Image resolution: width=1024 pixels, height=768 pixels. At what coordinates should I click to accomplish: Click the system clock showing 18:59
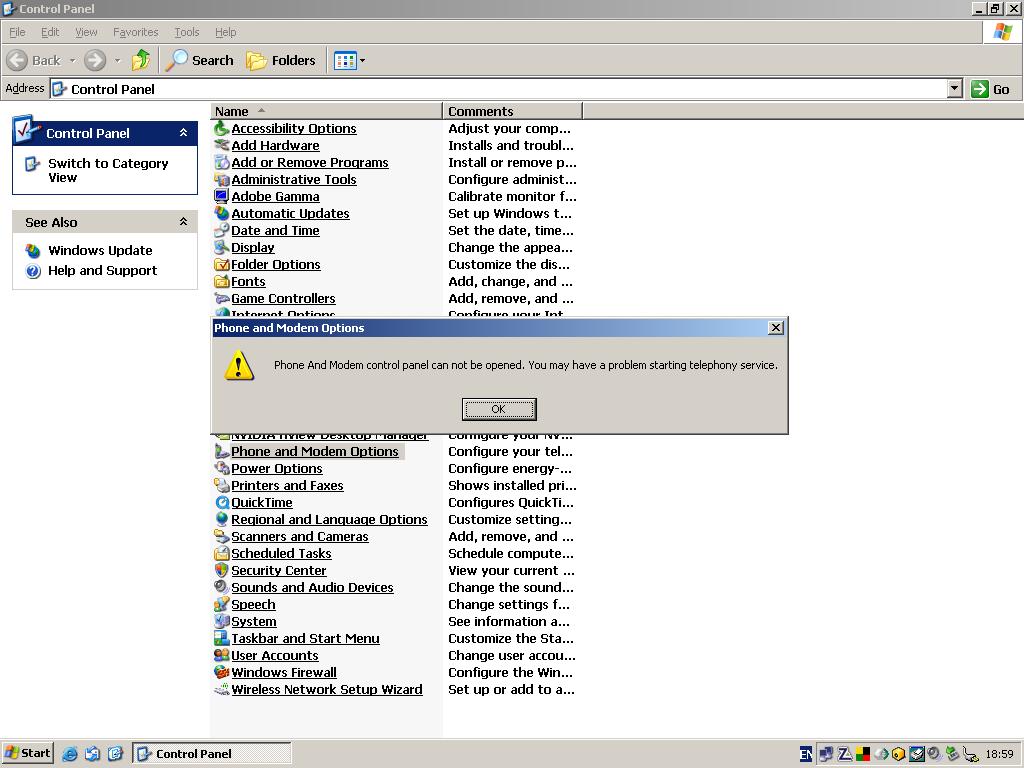[999, 754]
